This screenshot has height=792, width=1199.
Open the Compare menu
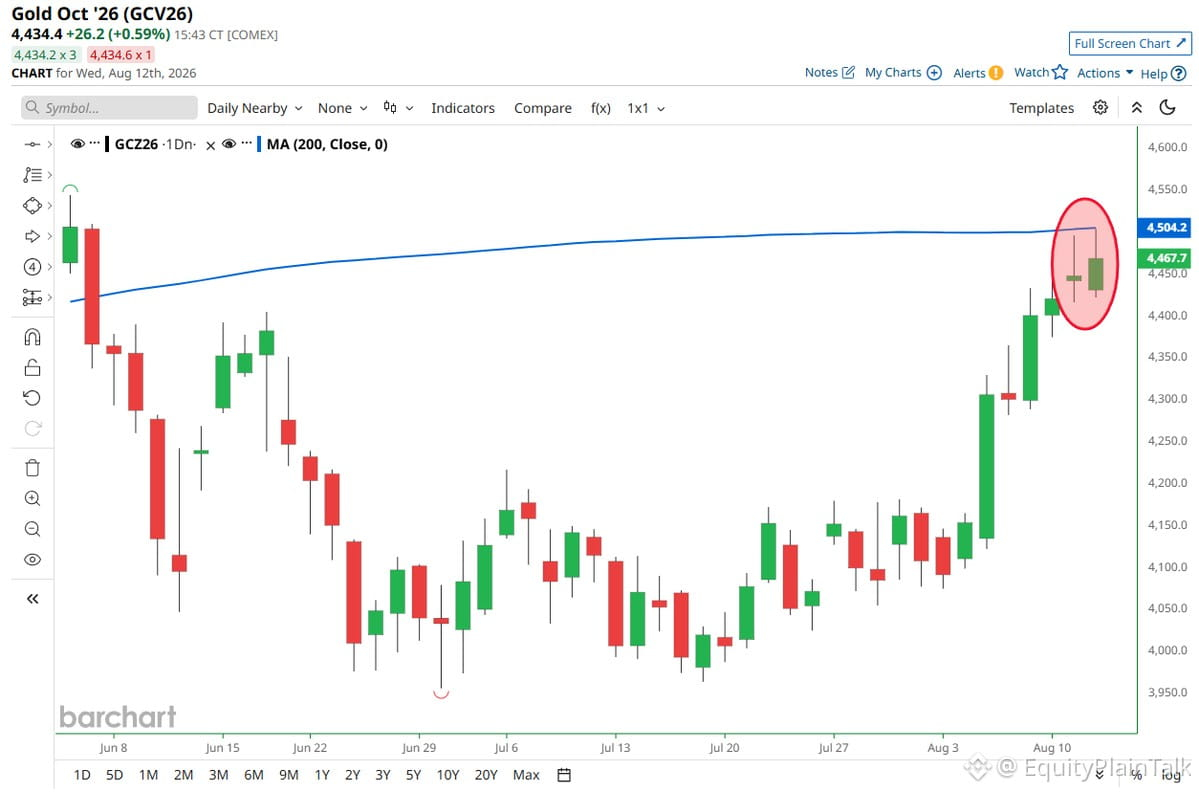543,108
